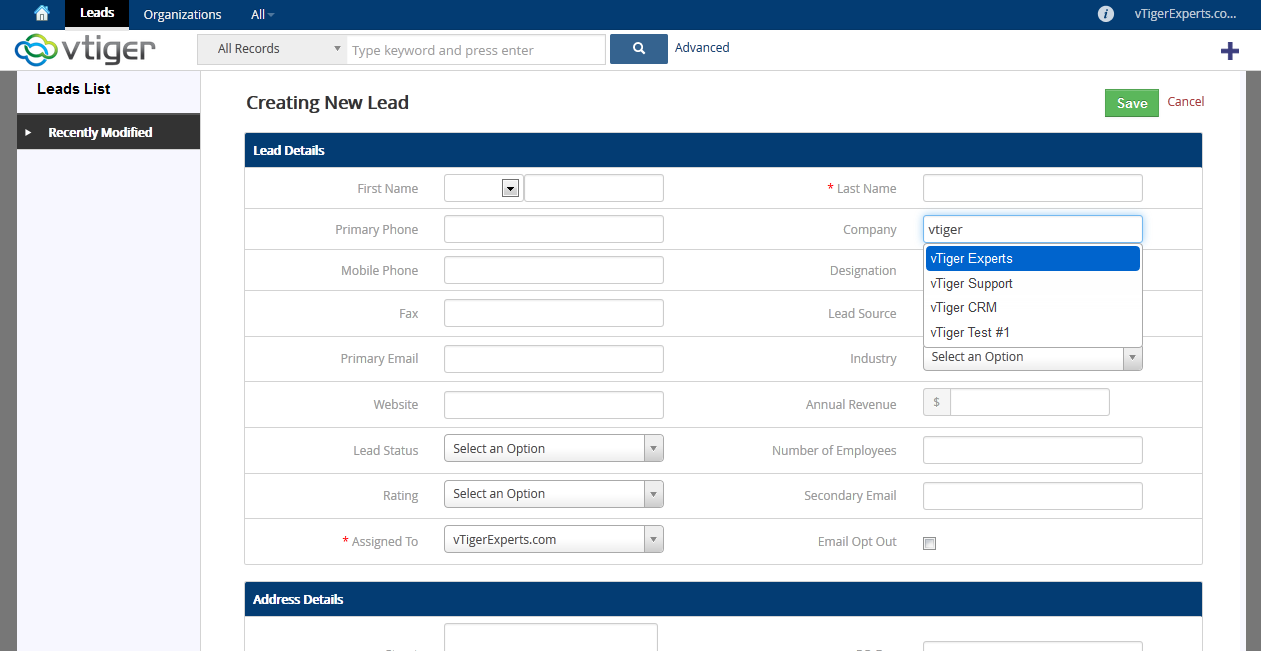Click the Annual Revenue field
The image size is (1261, 651).
[1029, 402]
